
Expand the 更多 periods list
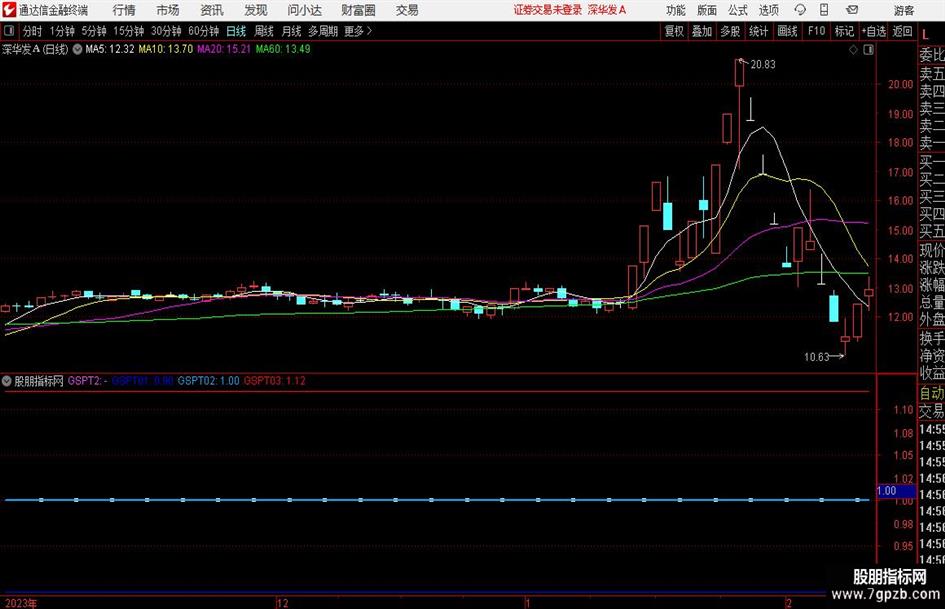point(358,31)
